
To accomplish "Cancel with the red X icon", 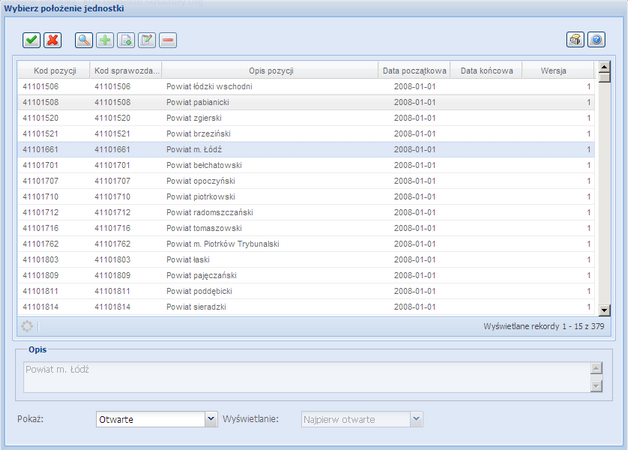I will (52, 40).
